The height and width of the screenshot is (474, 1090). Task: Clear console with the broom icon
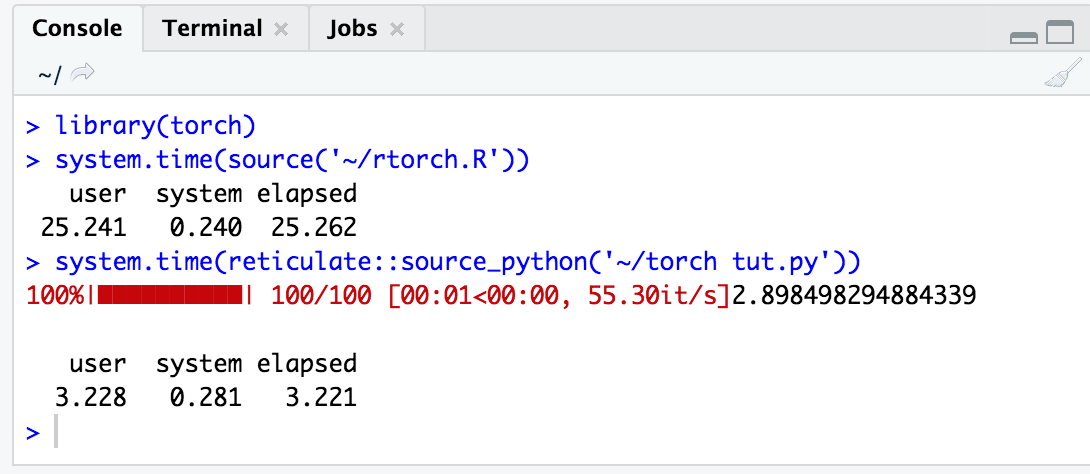click(x=1063, y=73)
